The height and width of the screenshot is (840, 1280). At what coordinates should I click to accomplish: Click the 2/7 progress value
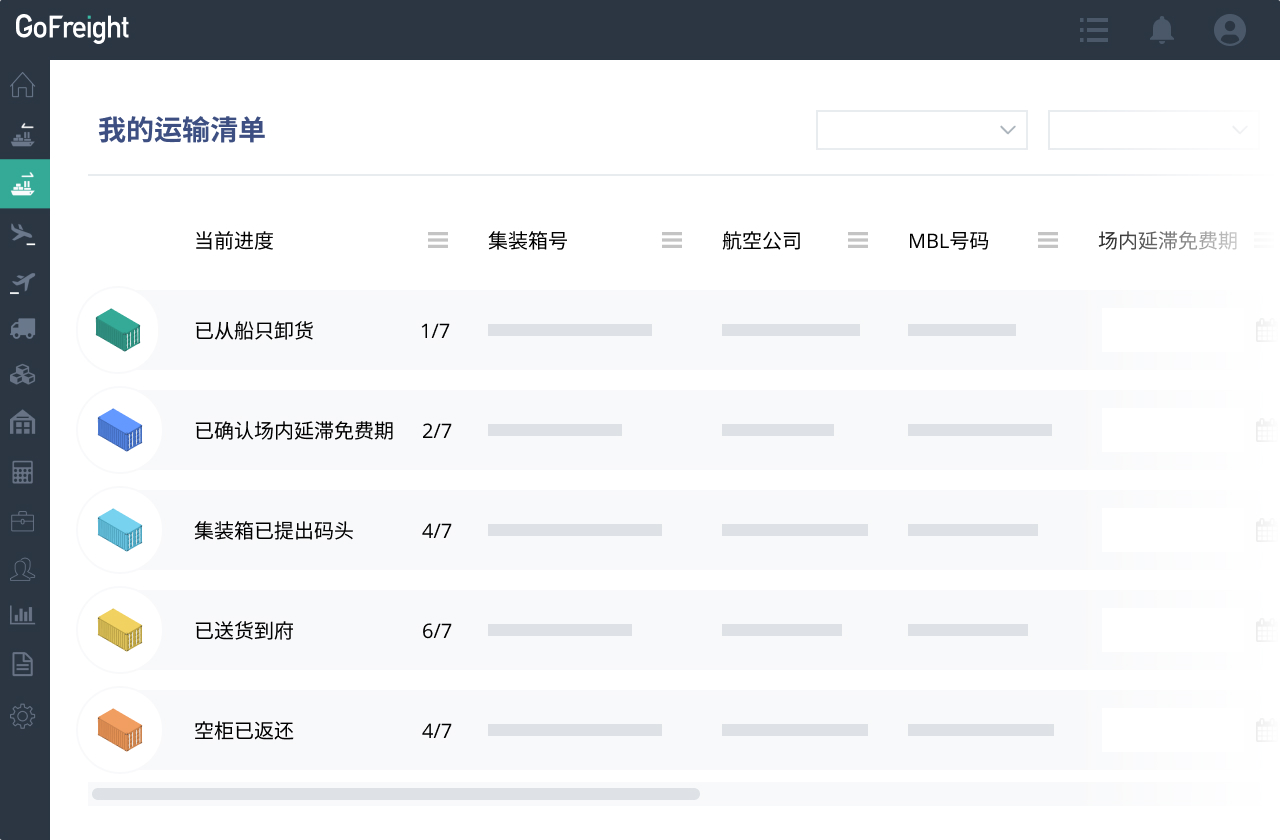437,431
